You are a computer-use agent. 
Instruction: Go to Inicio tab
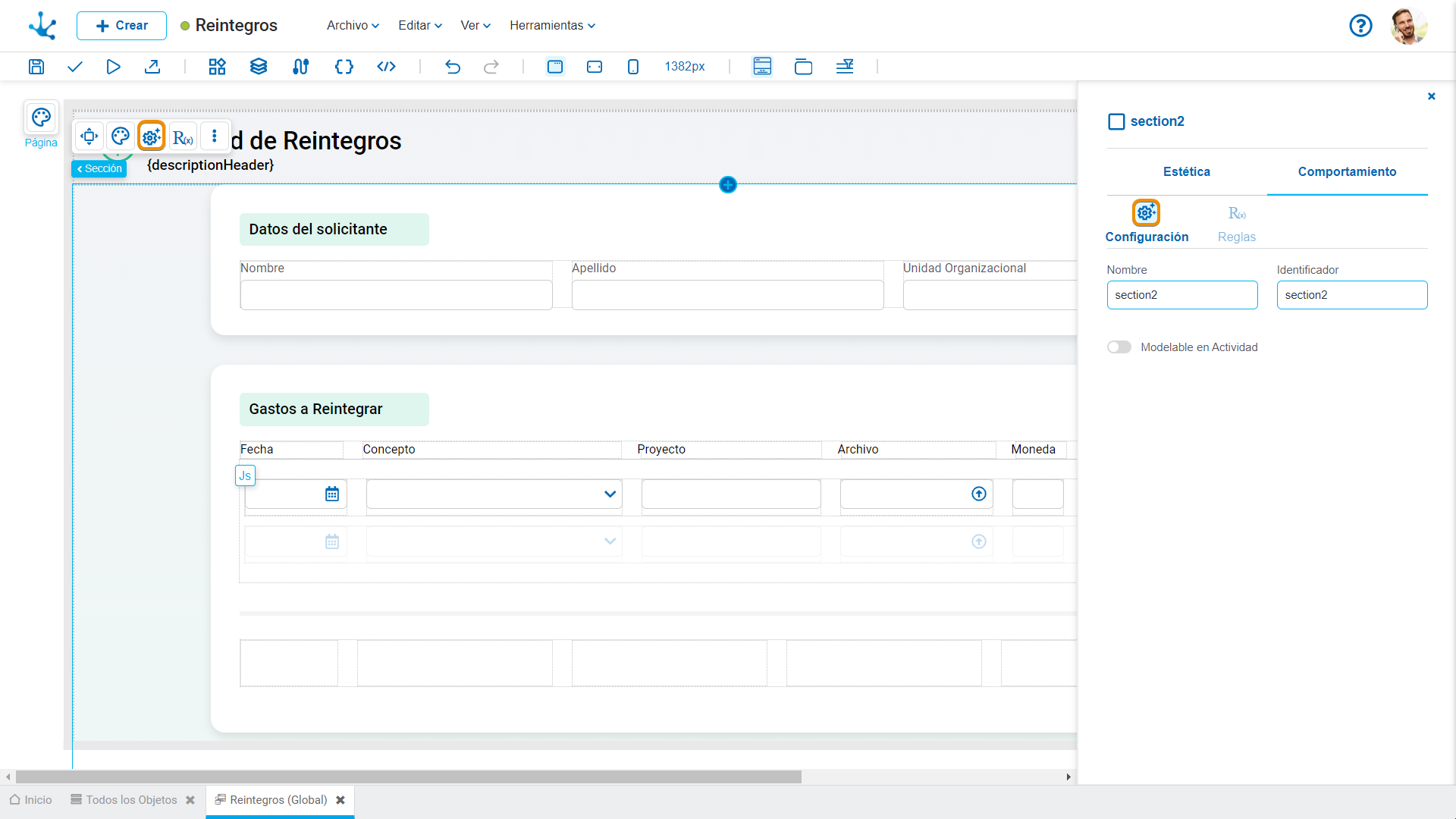click(x=31, y=800)
